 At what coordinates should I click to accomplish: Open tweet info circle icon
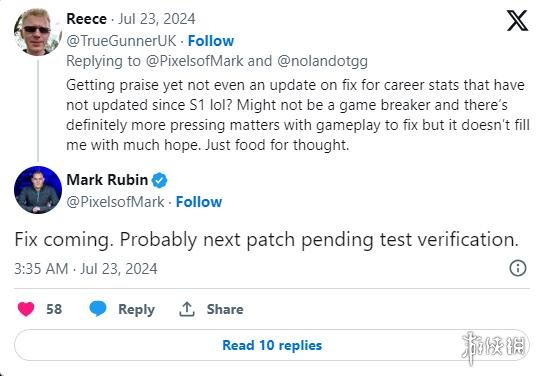coord(518,268)
